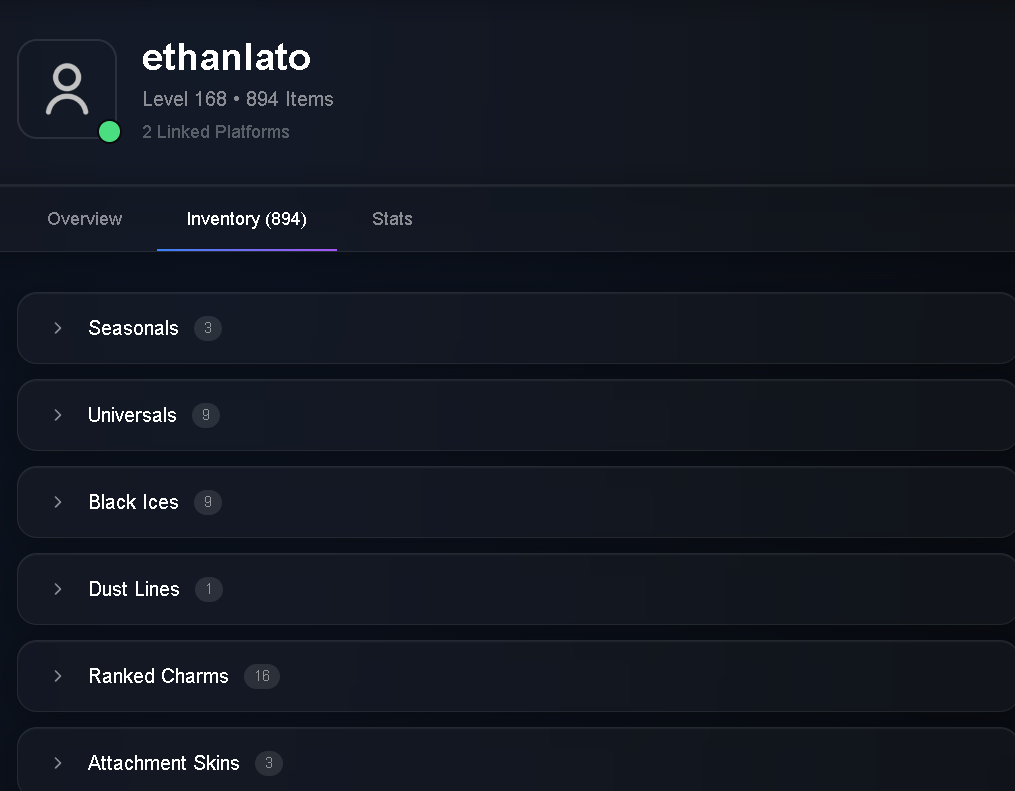The height and width of the screenshot is (791, 1015).
Task: Switch to the Overview tab
Action: click(85, 219)
